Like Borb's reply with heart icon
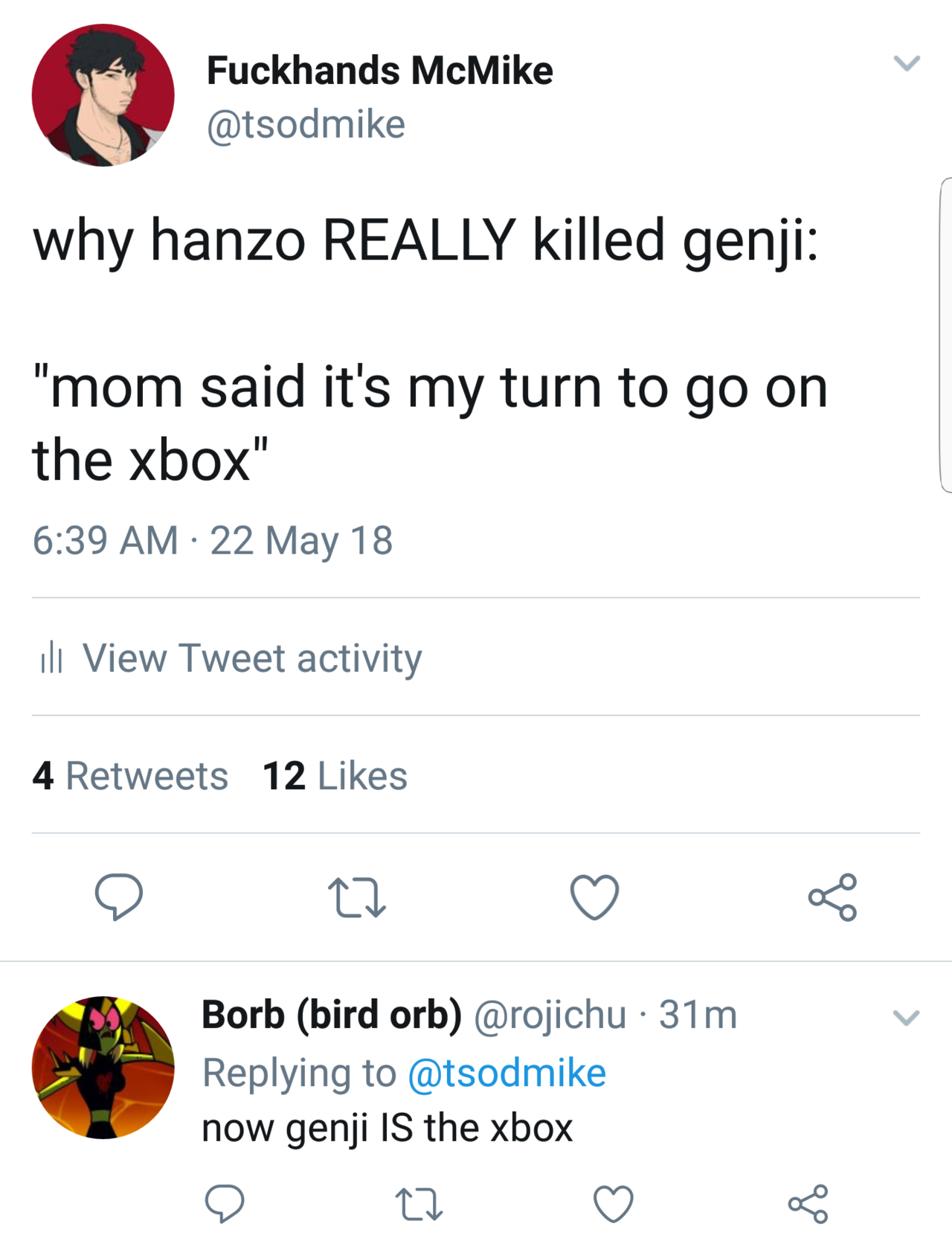 click(x=614, y=1204)
